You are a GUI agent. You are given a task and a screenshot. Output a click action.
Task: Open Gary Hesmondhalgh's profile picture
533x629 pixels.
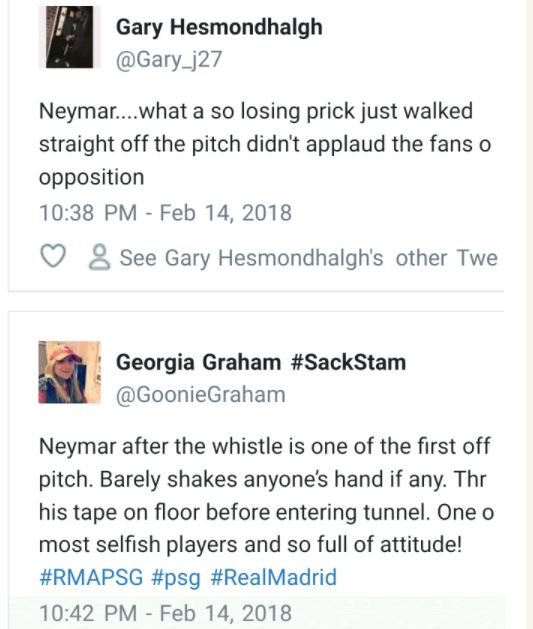coord(69,37)
